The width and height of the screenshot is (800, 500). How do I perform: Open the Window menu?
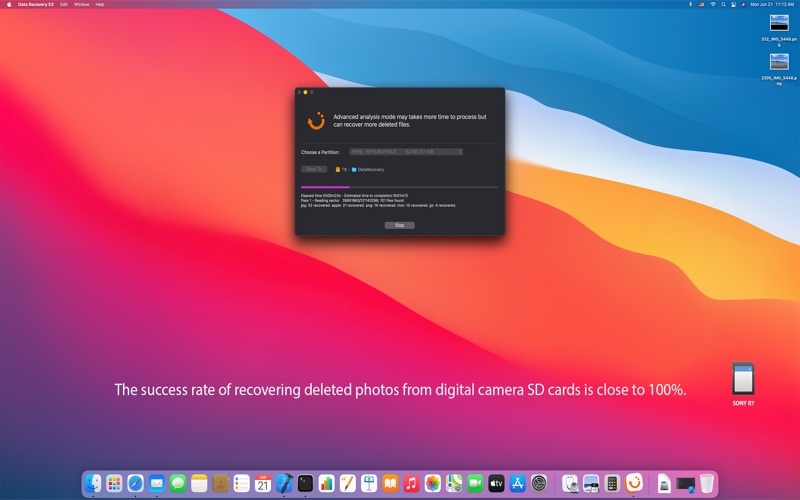tap(82, 4)
